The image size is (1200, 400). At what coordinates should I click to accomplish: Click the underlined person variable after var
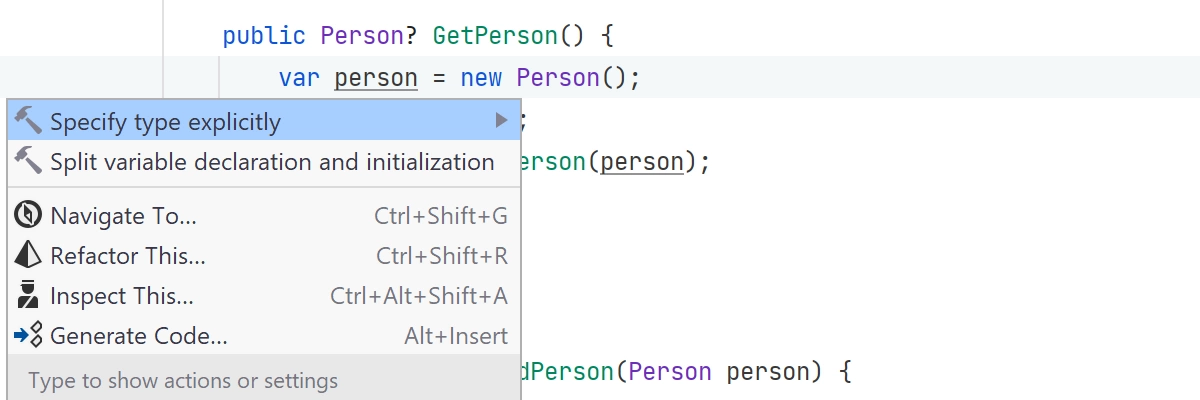(x=376, y=78)
